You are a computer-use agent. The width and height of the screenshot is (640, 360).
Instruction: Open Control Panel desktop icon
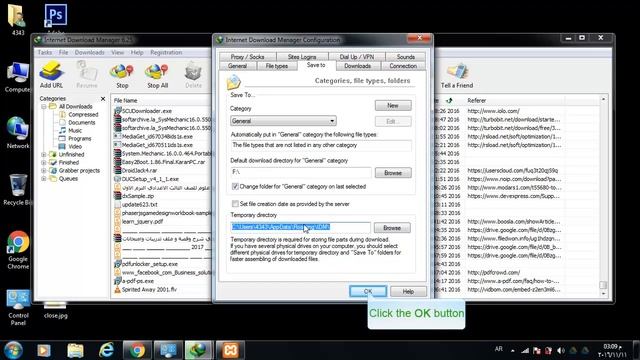[18, 307]
